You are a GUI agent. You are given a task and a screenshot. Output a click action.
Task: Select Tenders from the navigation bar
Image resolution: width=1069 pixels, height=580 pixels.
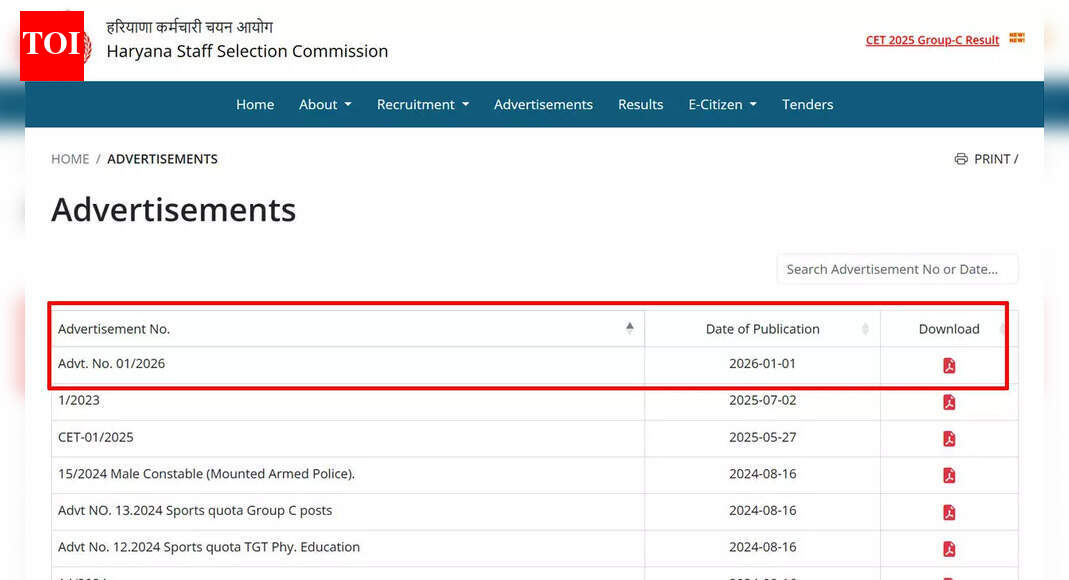coord(808,104)
